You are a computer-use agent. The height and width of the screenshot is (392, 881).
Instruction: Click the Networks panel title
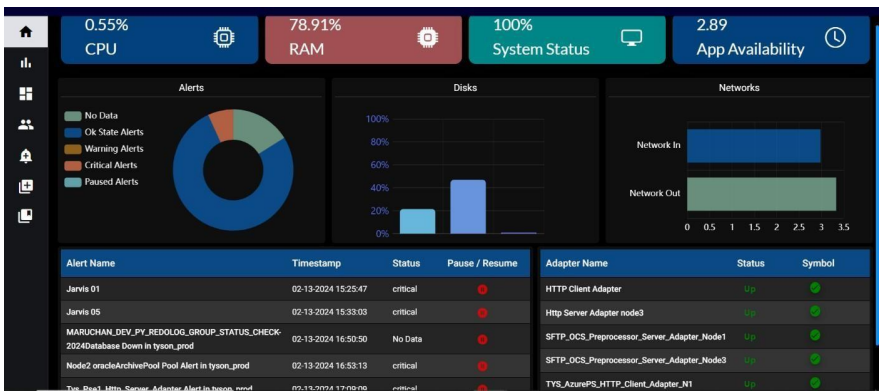pyautogui.click(x=739, y=88)
